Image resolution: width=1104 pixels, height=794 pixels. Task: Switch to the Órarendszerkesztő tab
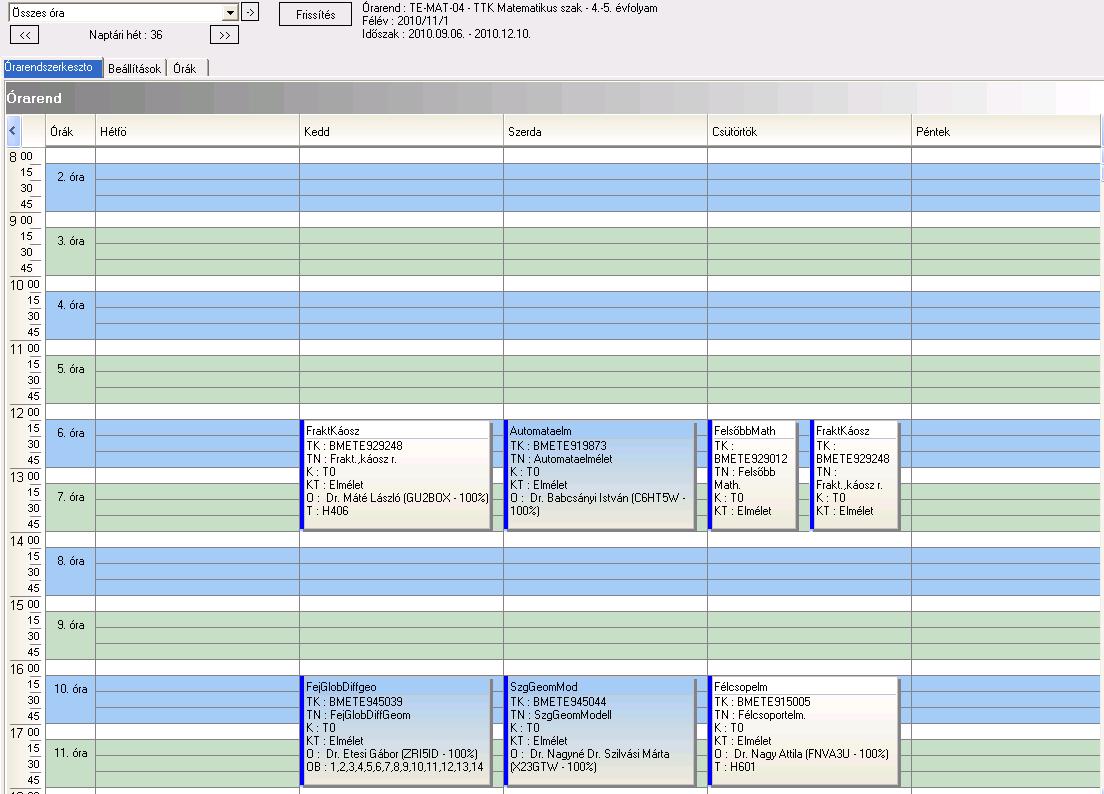(x=54, y=68)
